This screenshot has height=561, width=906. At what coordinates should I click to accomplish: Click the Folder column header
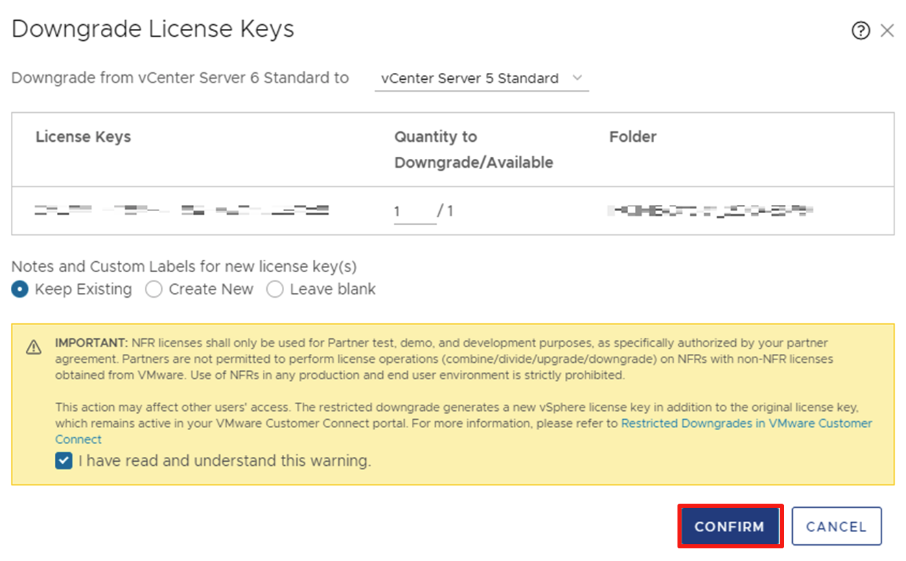pos(632,137)
